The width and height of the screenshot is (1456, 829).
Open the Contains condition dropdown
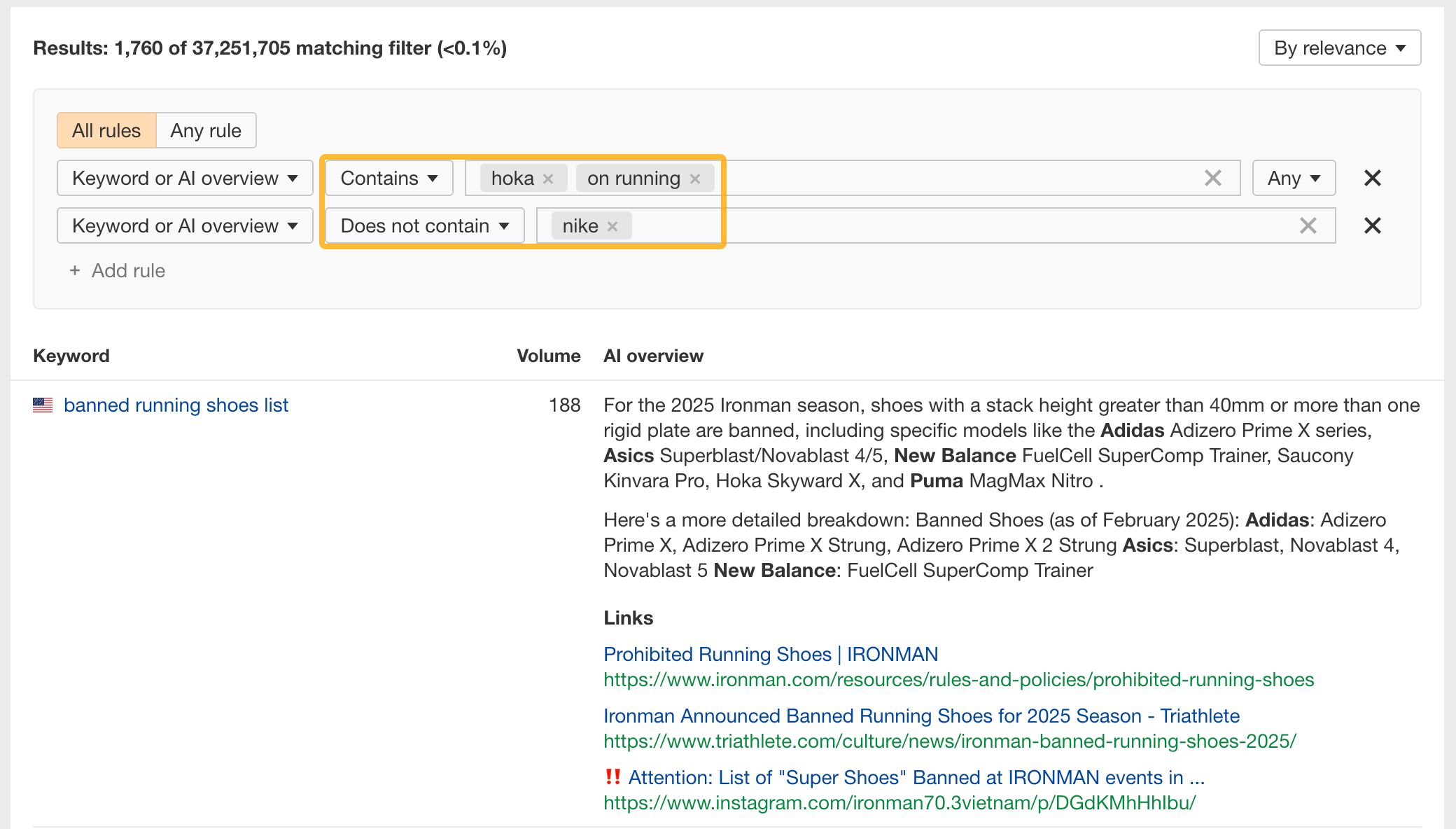click(x=389, y=178)
